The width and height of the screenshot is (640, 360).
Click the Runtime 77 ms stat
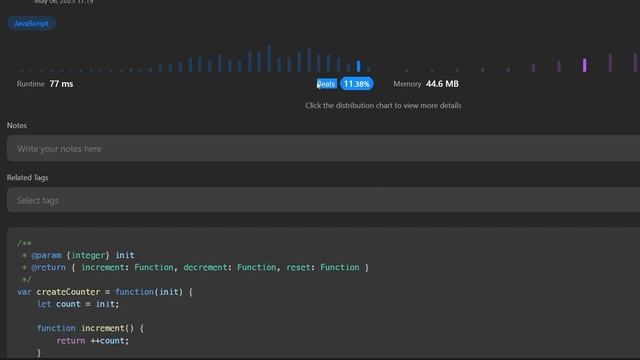[45, 84]
